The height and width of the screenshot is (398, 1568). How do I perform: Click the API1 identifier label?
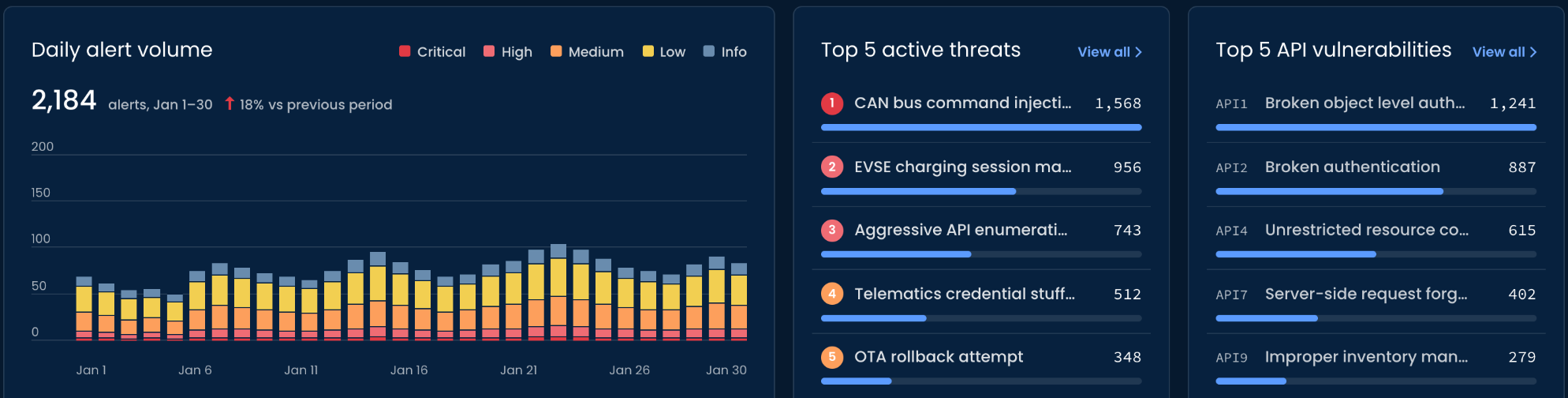pos(1231,104)
